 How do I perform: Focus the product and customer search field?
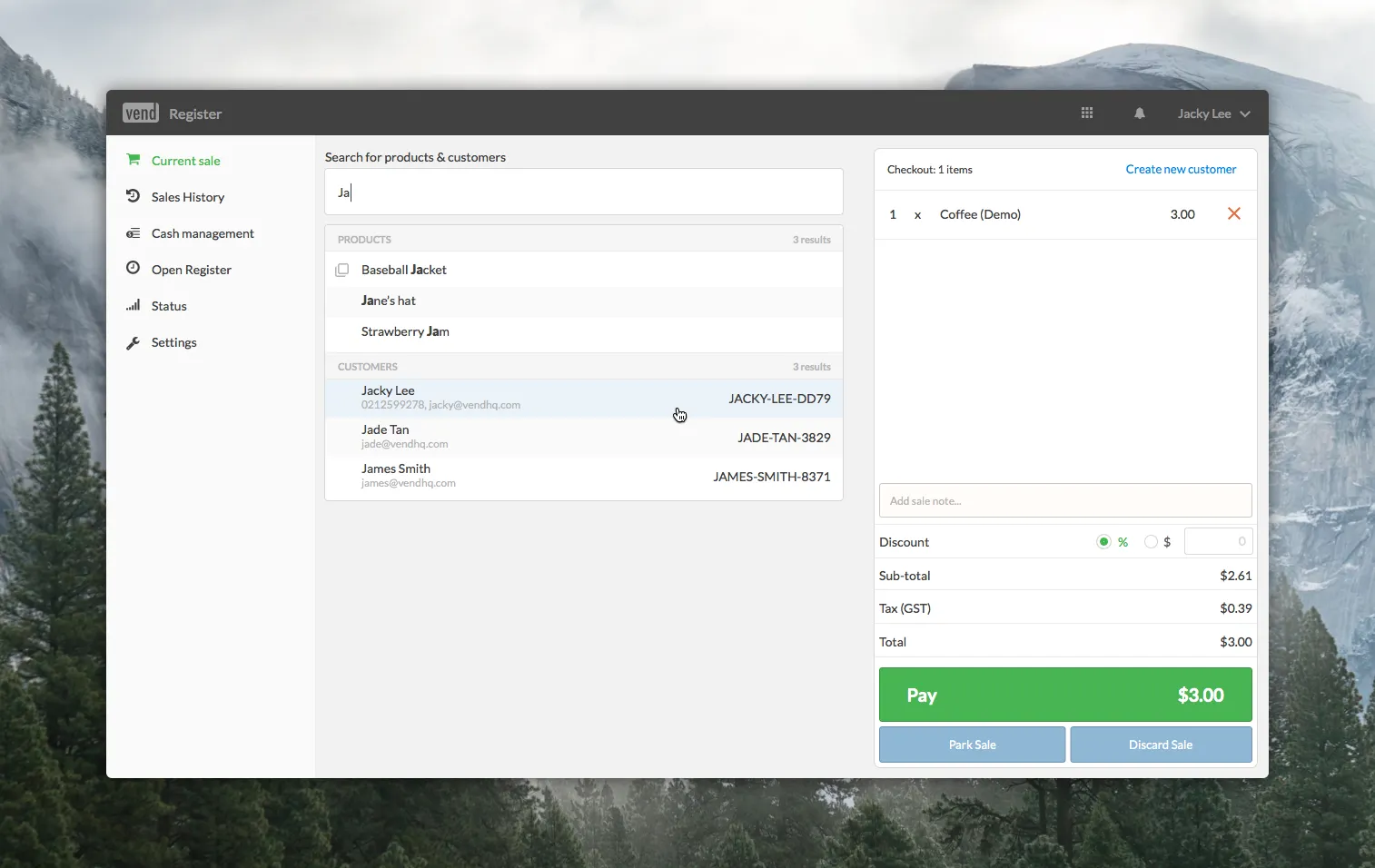[x=584, y=192]
